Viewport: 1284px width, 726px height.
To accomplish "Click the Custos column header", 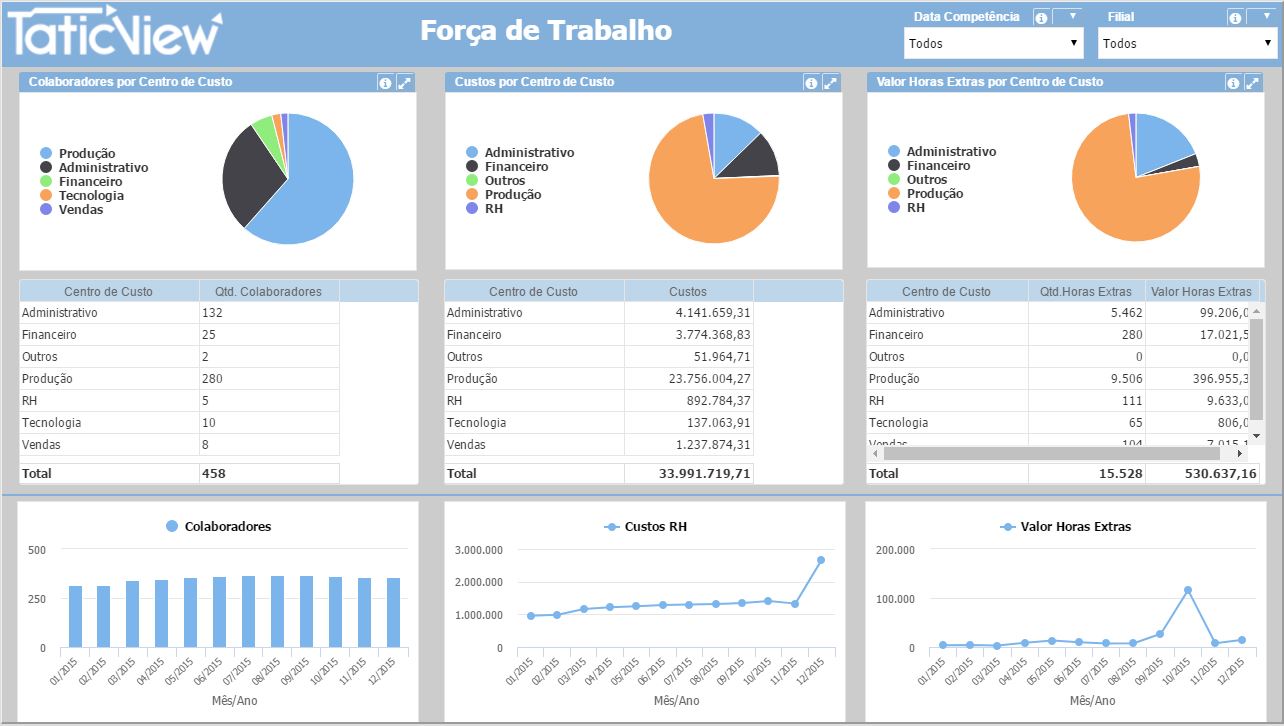I will (x=687, y=291).
